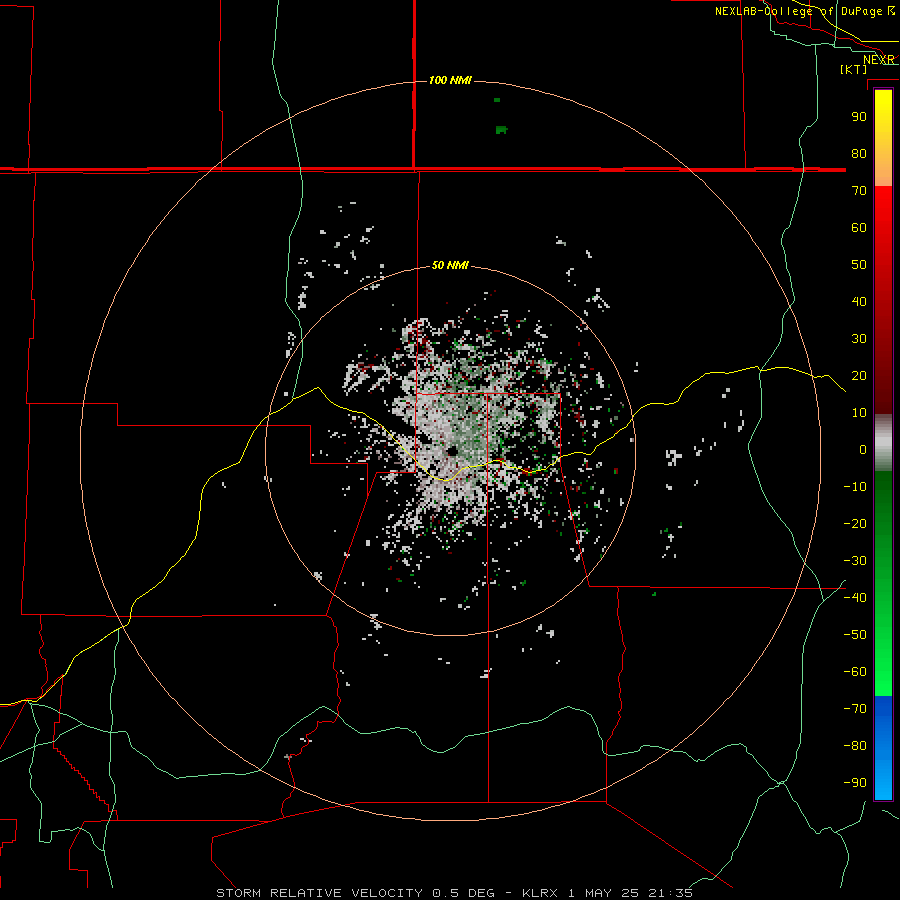Click the 0 value on velocity scale
Screen dimensions: 900x900
coord(863,449)
